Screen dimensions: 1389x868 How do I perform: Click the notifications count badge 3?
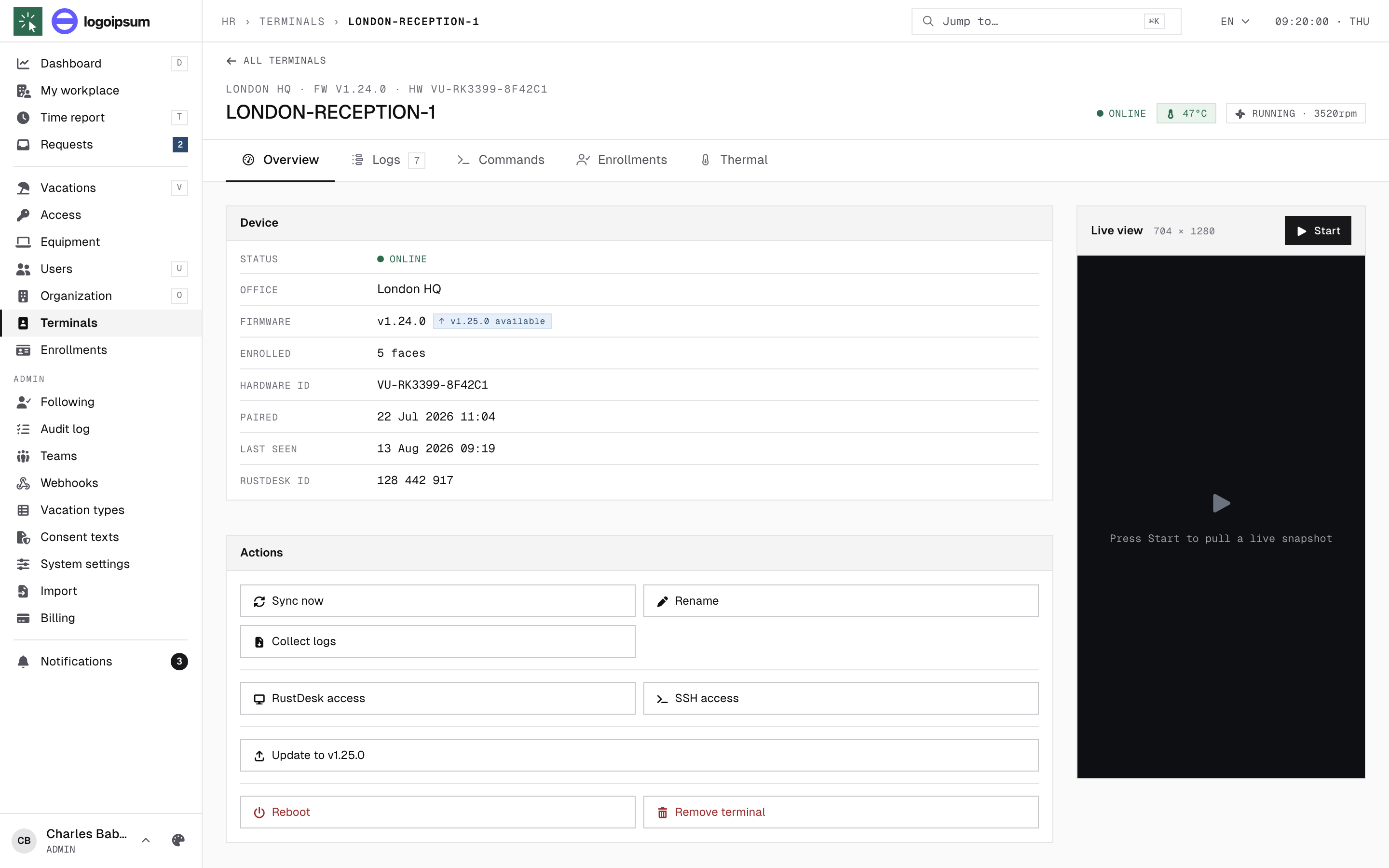pyautogui.click(x=179, y=661)
